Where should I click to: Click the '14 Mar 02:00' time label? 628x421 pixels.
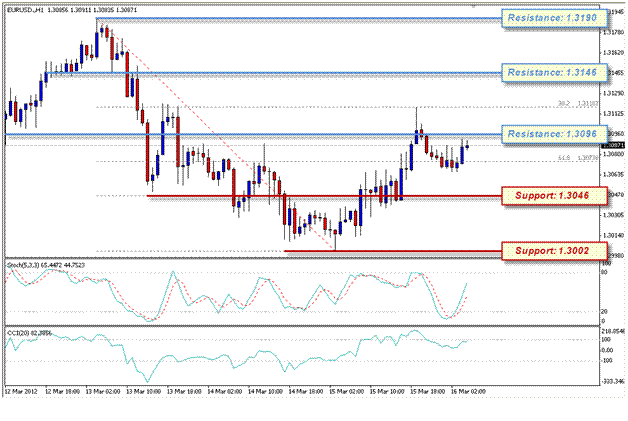224,391
